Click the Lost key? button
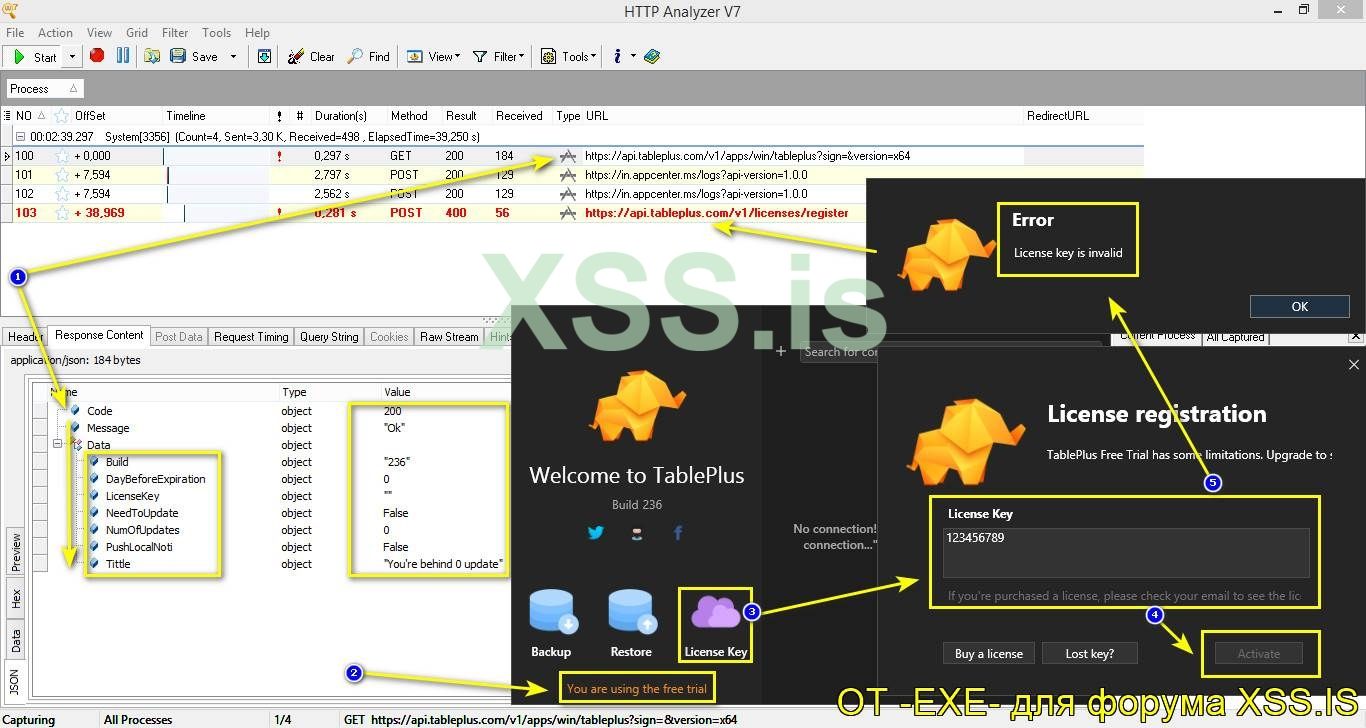The width and height of the screenshot is (1366, 728). tap(1089, 653)
